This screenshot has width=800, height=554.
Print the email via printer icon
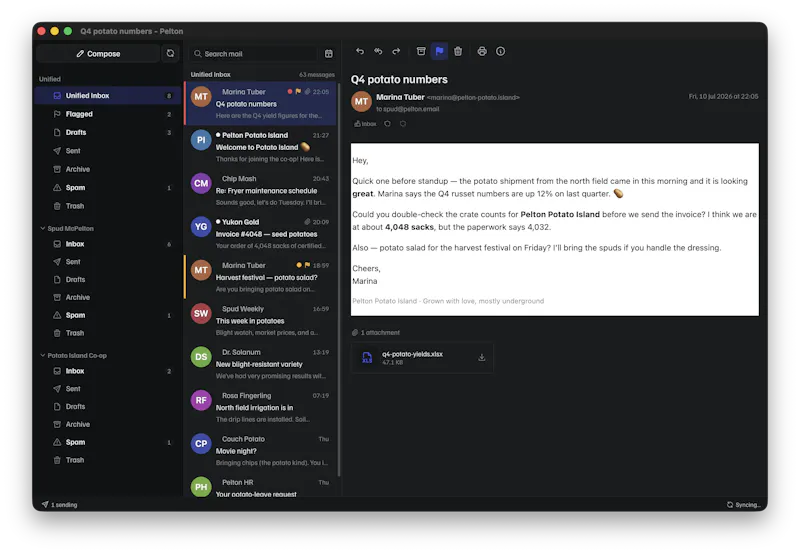click(482, 51)
